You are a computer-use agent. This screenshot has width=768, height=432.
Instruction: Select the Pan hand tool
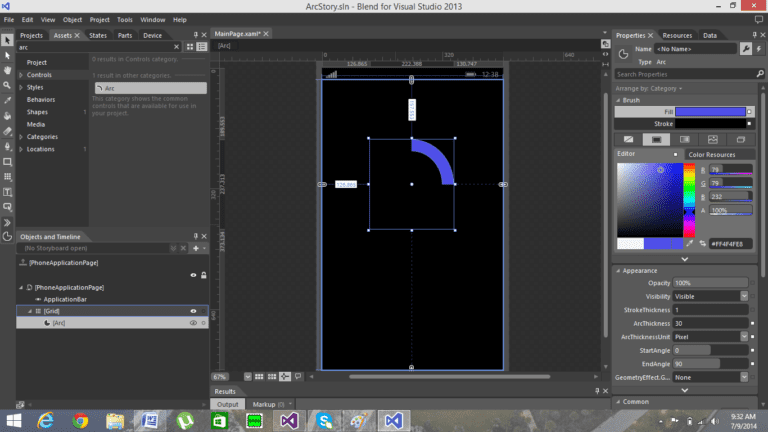point(8,71)
